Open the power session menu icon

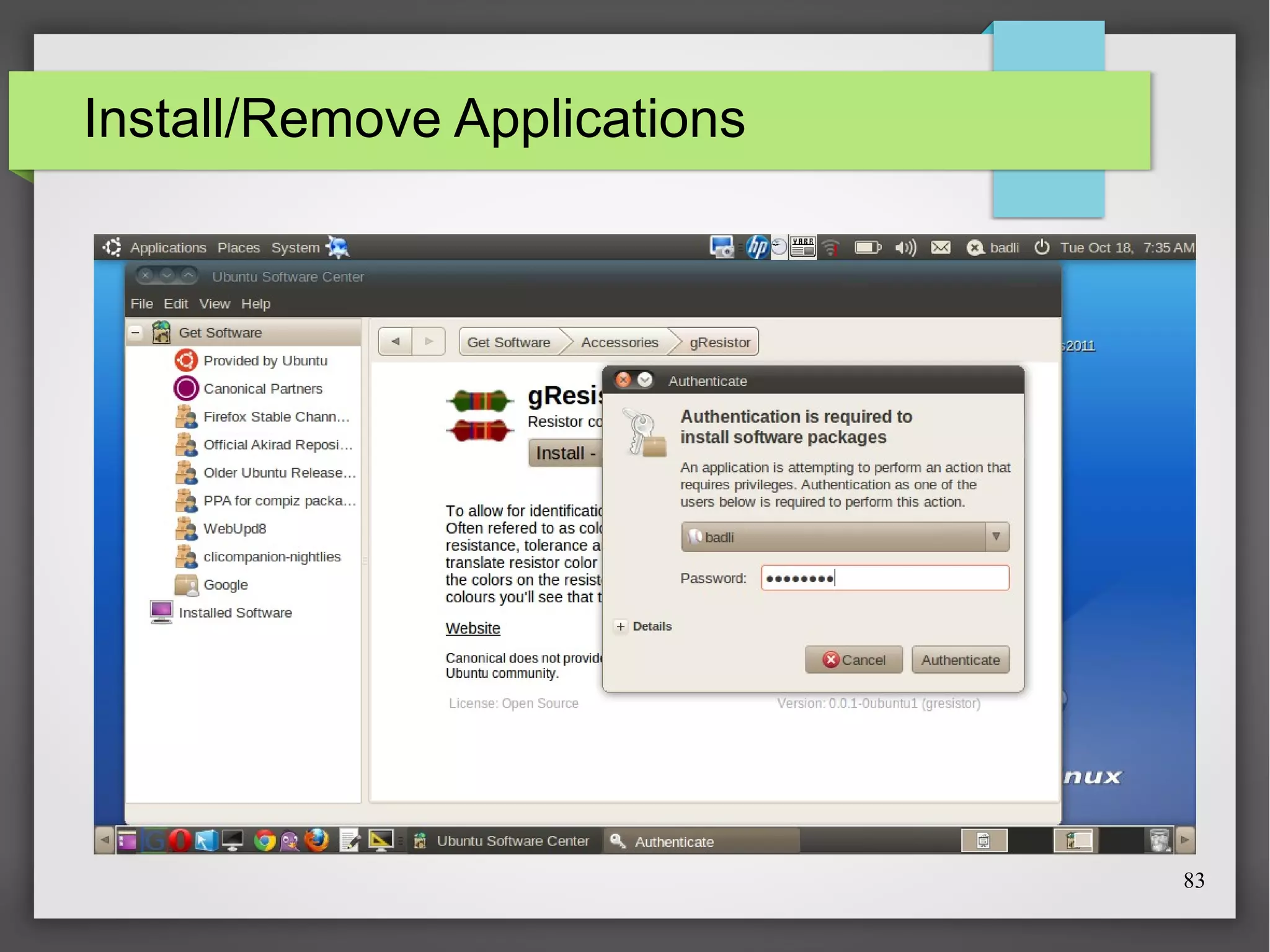[1042, 247]
